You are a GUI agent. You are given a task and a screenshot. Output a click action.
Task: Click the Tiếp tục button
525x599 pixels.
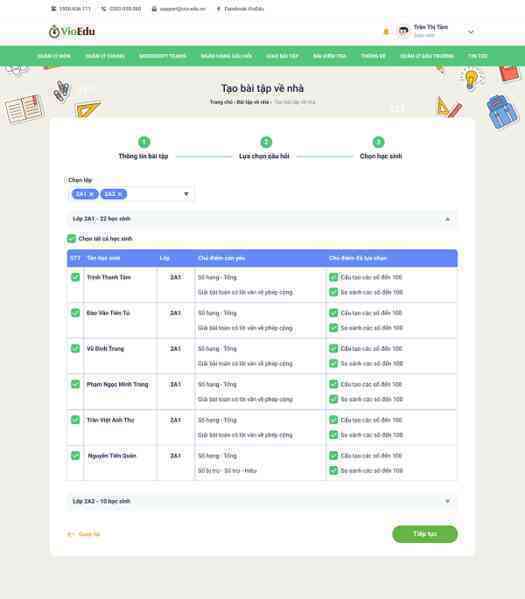point(425,534)
